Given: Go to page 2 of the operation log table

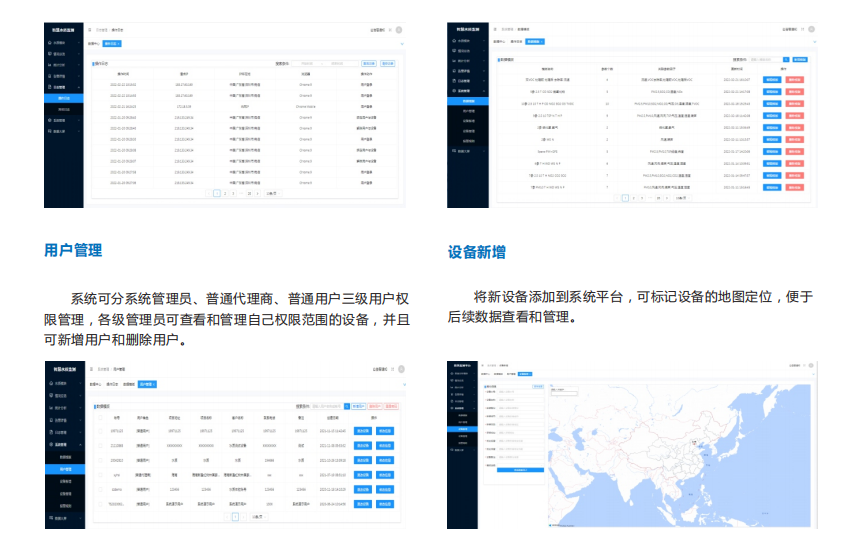Looking at the screenshot, I should 225,193.
